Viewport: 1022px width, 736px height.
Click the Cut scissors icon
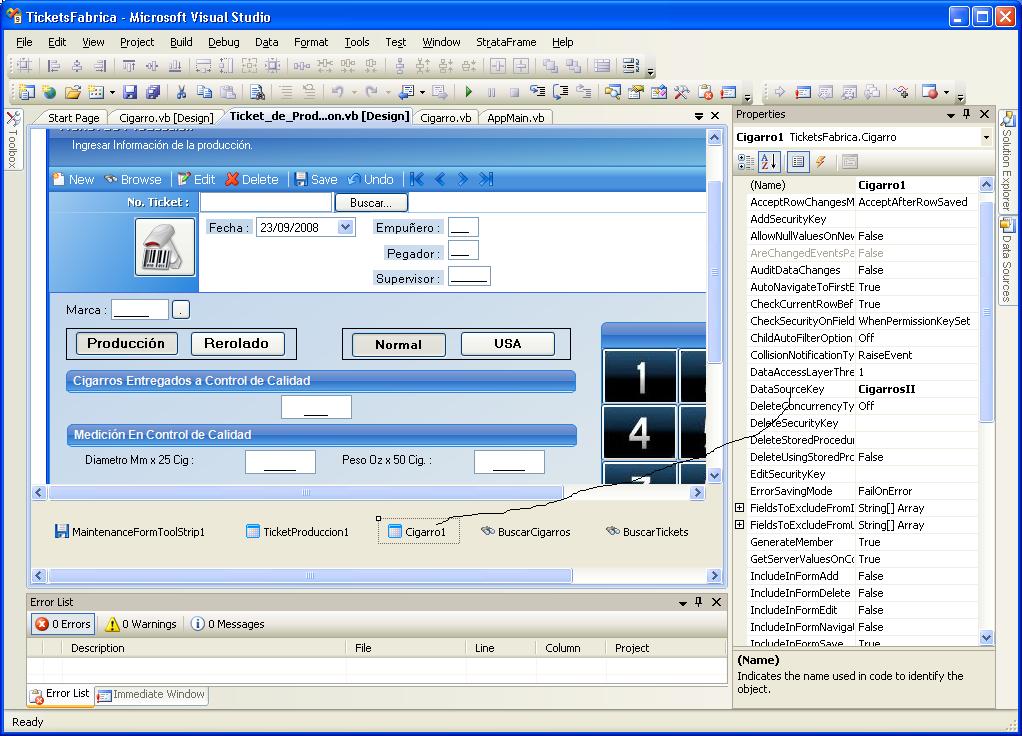[181, 92]
